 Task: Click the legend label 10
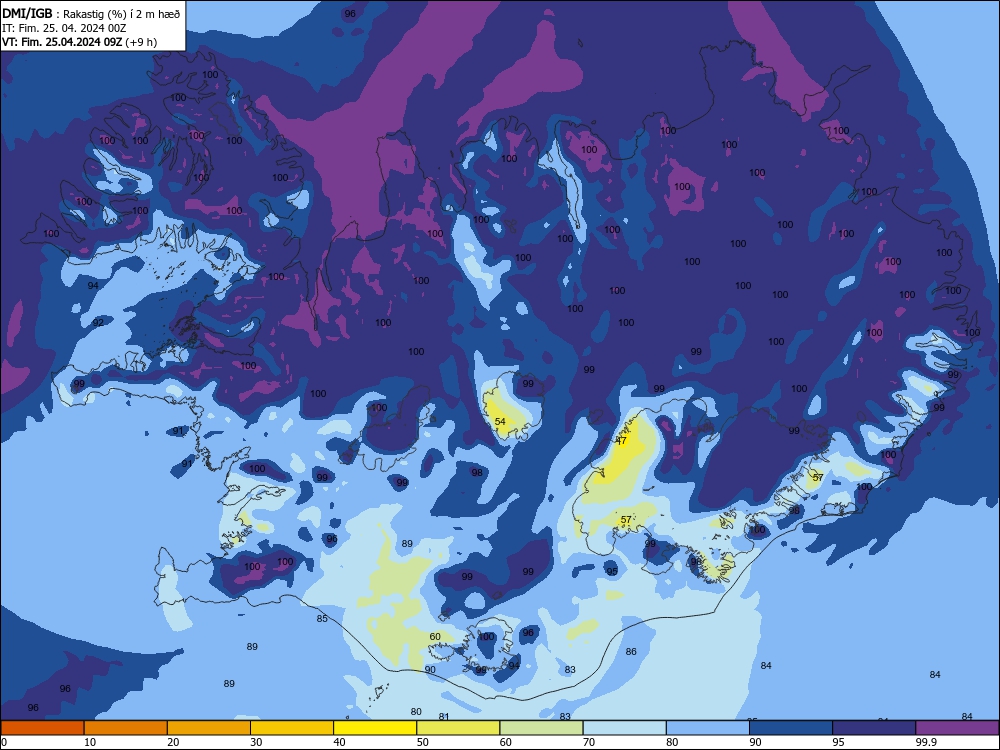90,742
